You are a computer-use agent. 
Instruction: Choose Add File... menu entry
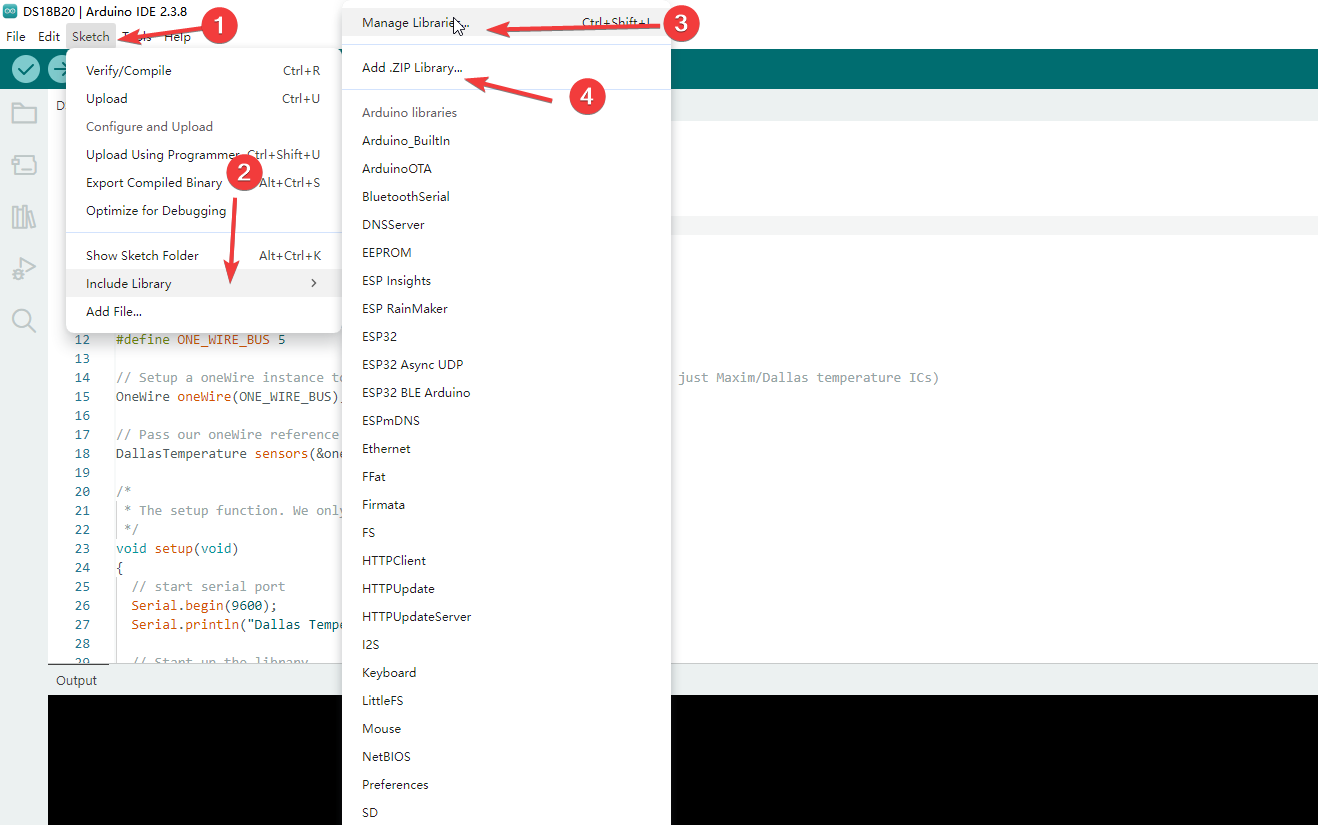coord(203,312)
